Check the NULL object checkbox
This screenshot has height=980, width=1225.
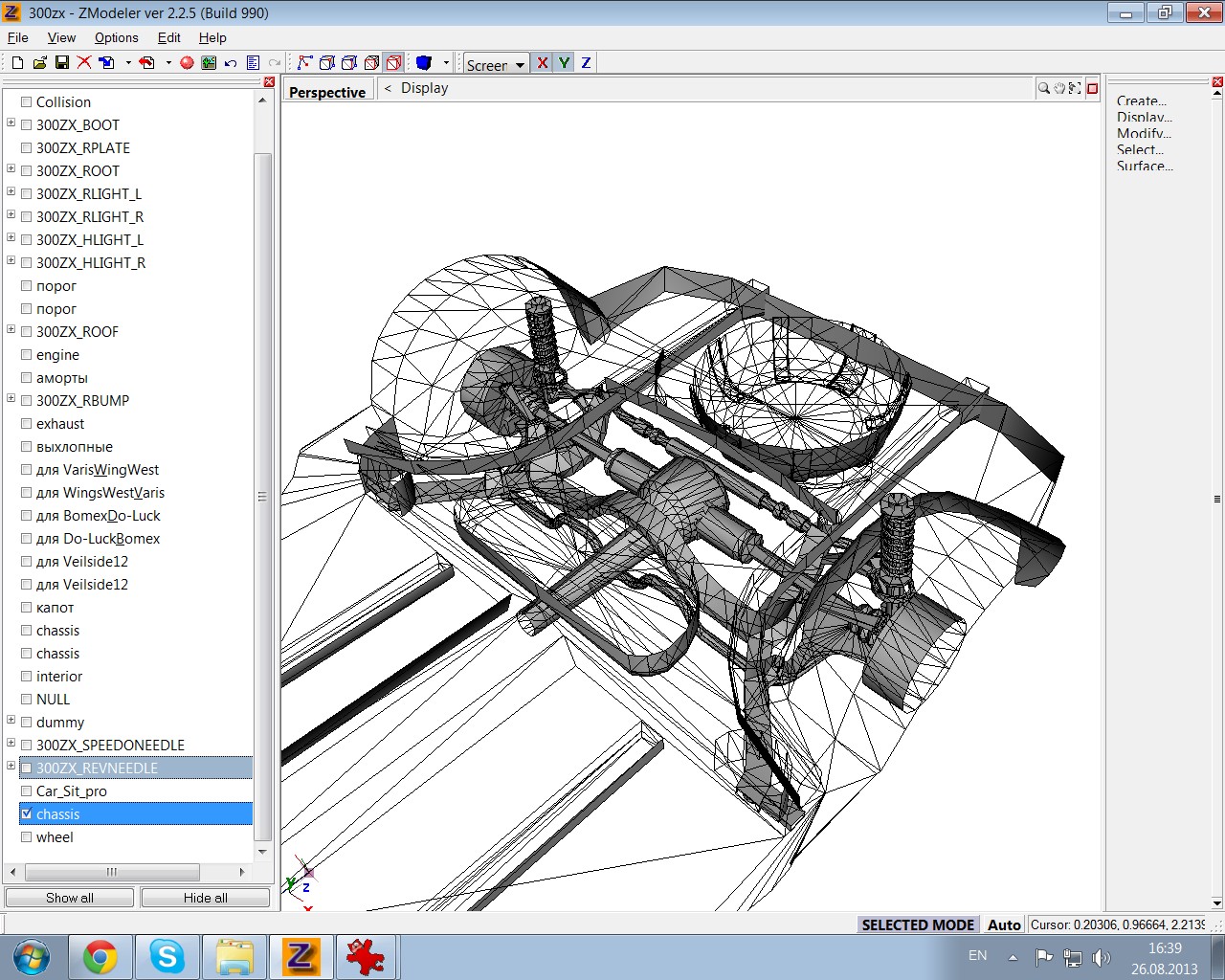click(x=27, y=699)
